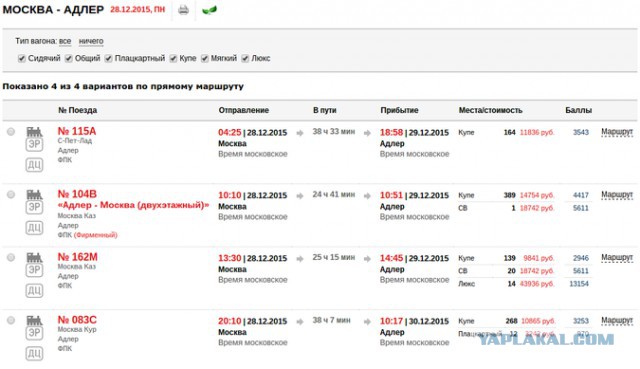The image size is (640, 369).
Task: Click Купе price 9841 руб.
Action: coord(539,258)
